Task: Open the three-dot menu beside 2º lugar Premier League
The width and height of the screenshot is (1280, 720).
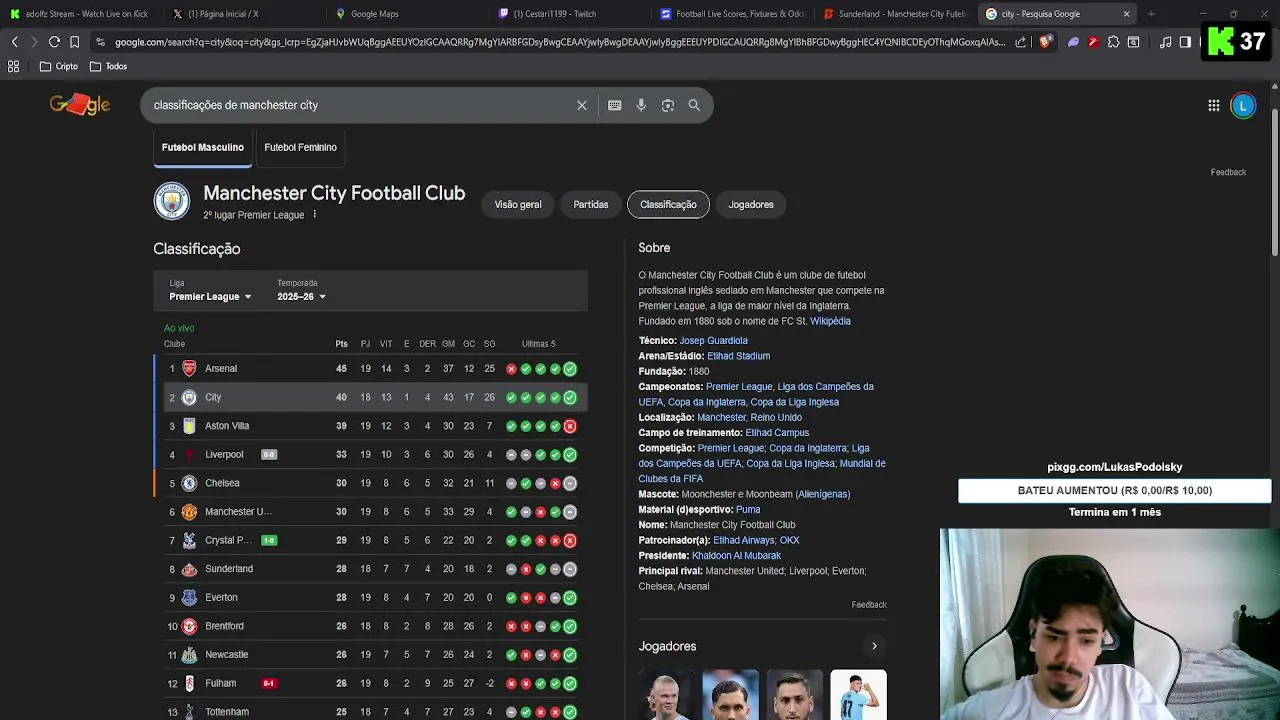Action: (x=314, y=215)
